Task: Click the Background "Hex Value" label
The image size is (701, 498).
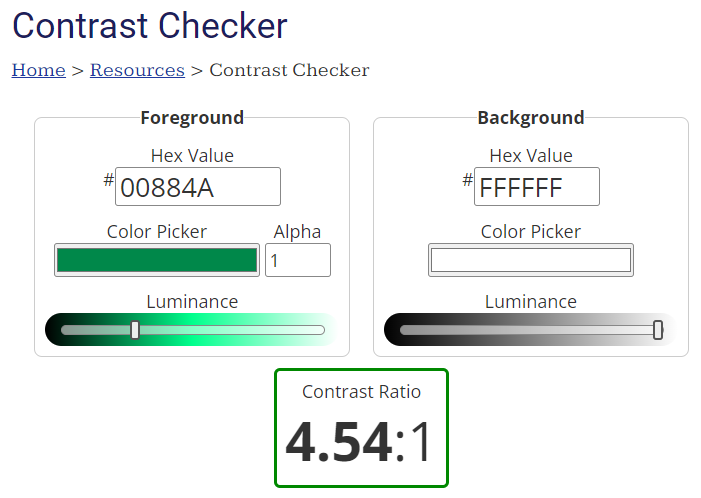Action: coord(531,155)
